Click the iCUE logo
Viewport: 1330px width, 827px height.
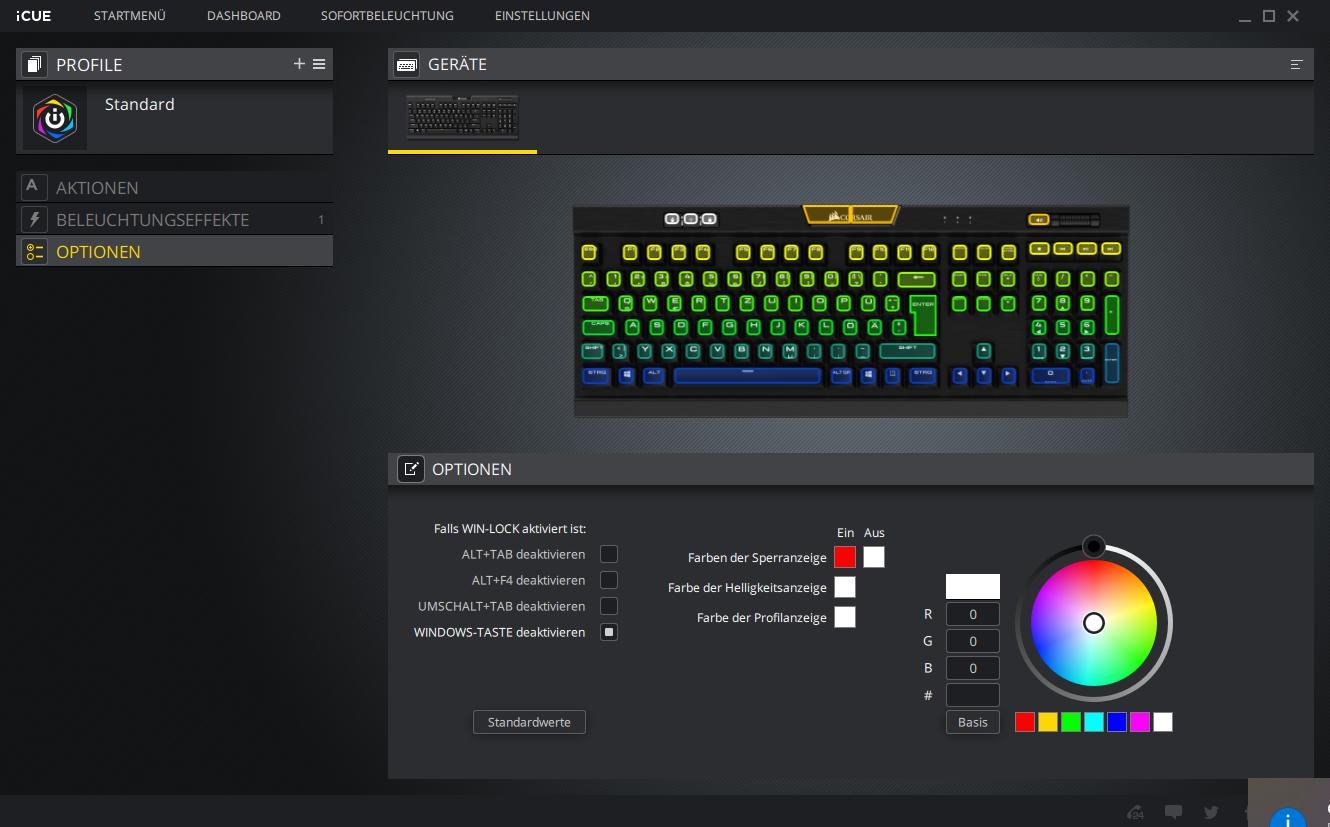tap(33, 16)
